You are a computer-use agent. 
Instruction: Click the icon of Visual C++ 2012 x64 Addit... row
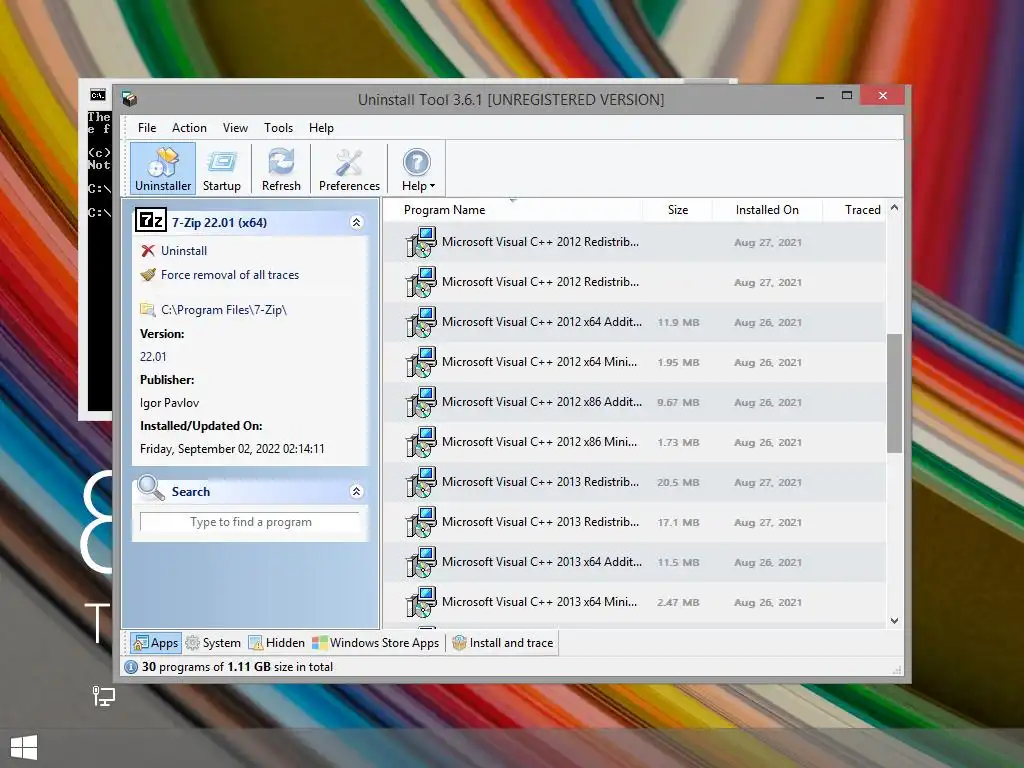tap(421, 322)
